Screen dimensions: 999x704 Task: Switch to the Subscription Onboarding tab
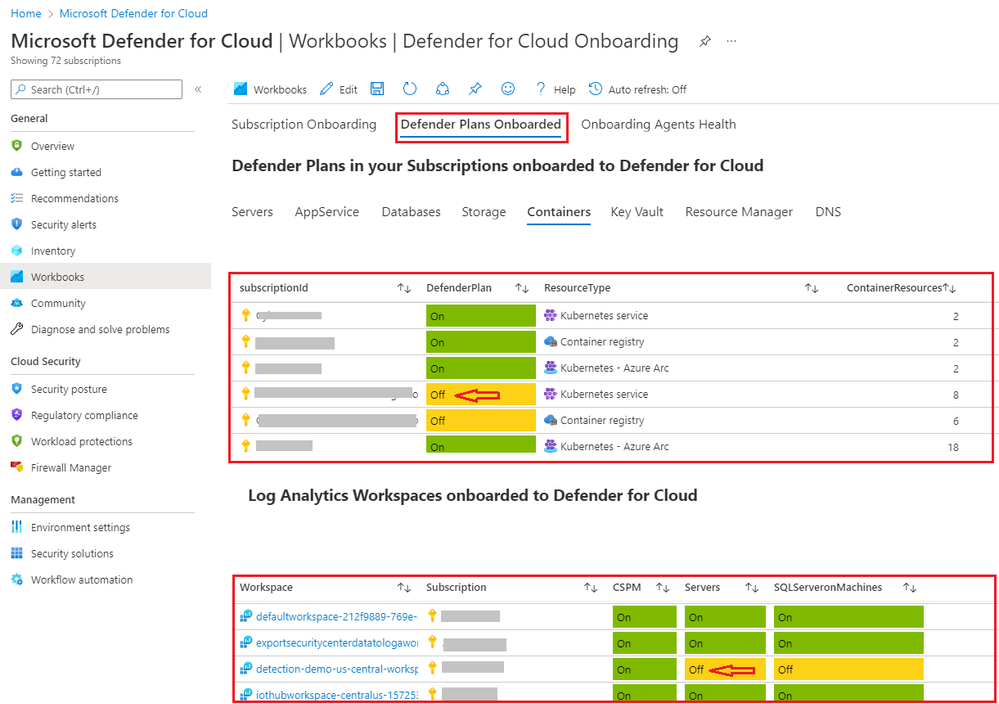(304, 124)
